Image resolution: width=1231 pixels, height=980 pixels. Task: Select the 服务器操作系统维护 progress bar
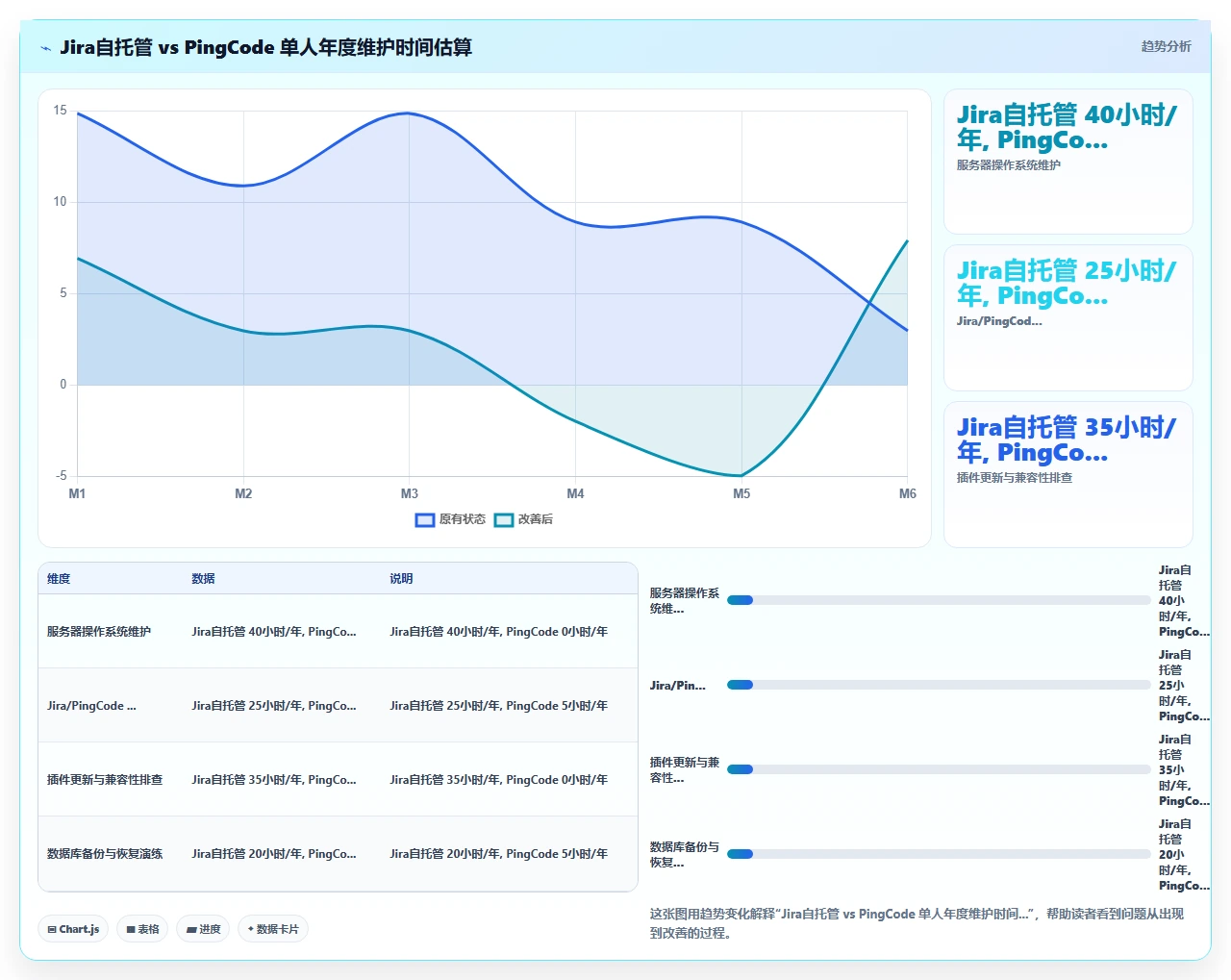pos(939,600)
